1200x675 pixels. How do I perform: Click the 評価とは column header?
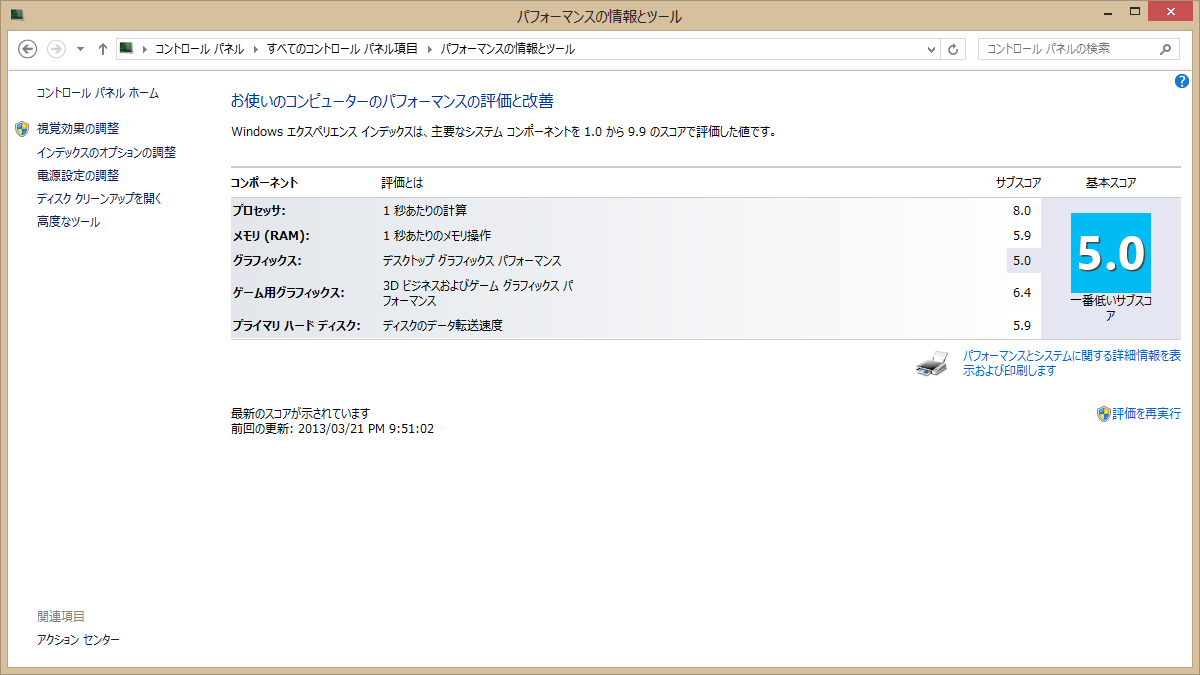coord(402,183)
